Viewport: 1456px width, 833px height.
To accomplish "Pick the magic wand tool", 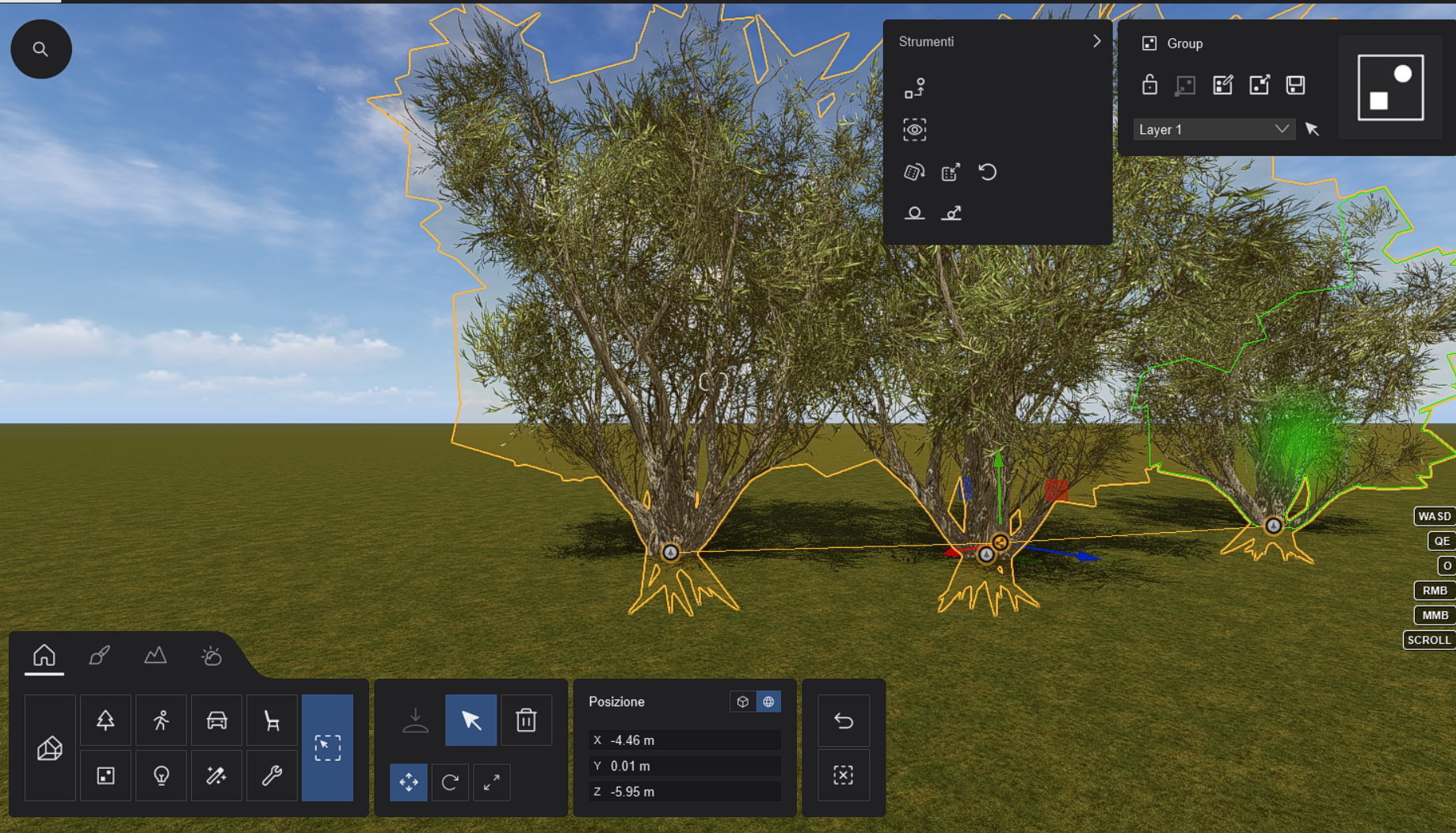I will click(x=216, y=775).
